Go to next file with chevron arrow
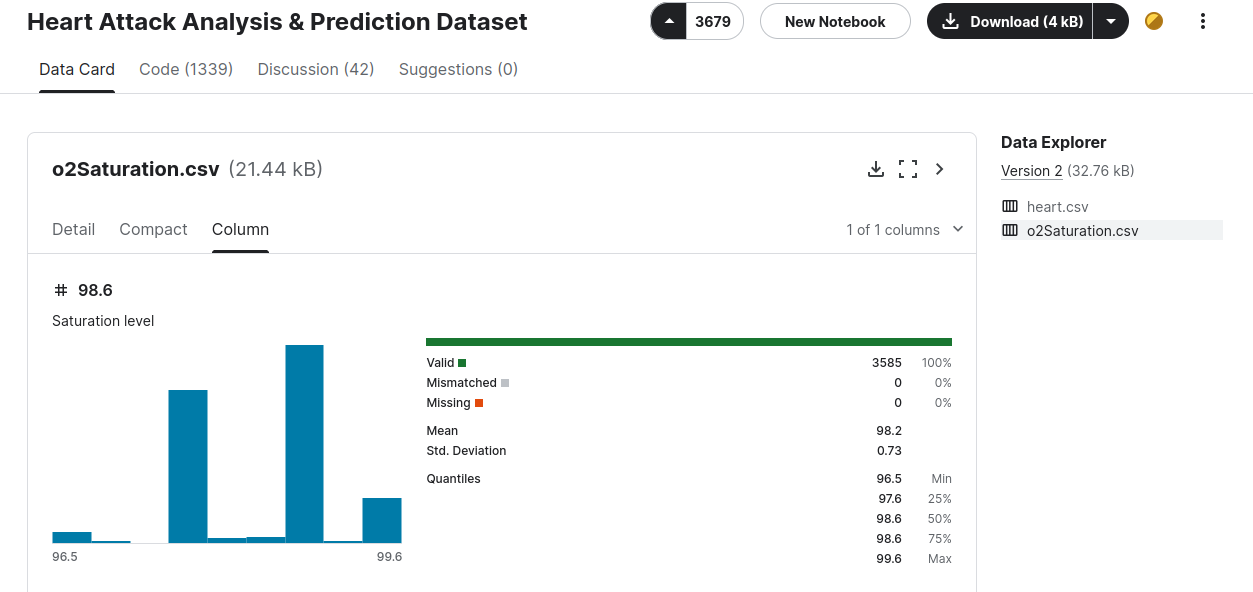This screenshot has height=592, width=1253. 940,169
